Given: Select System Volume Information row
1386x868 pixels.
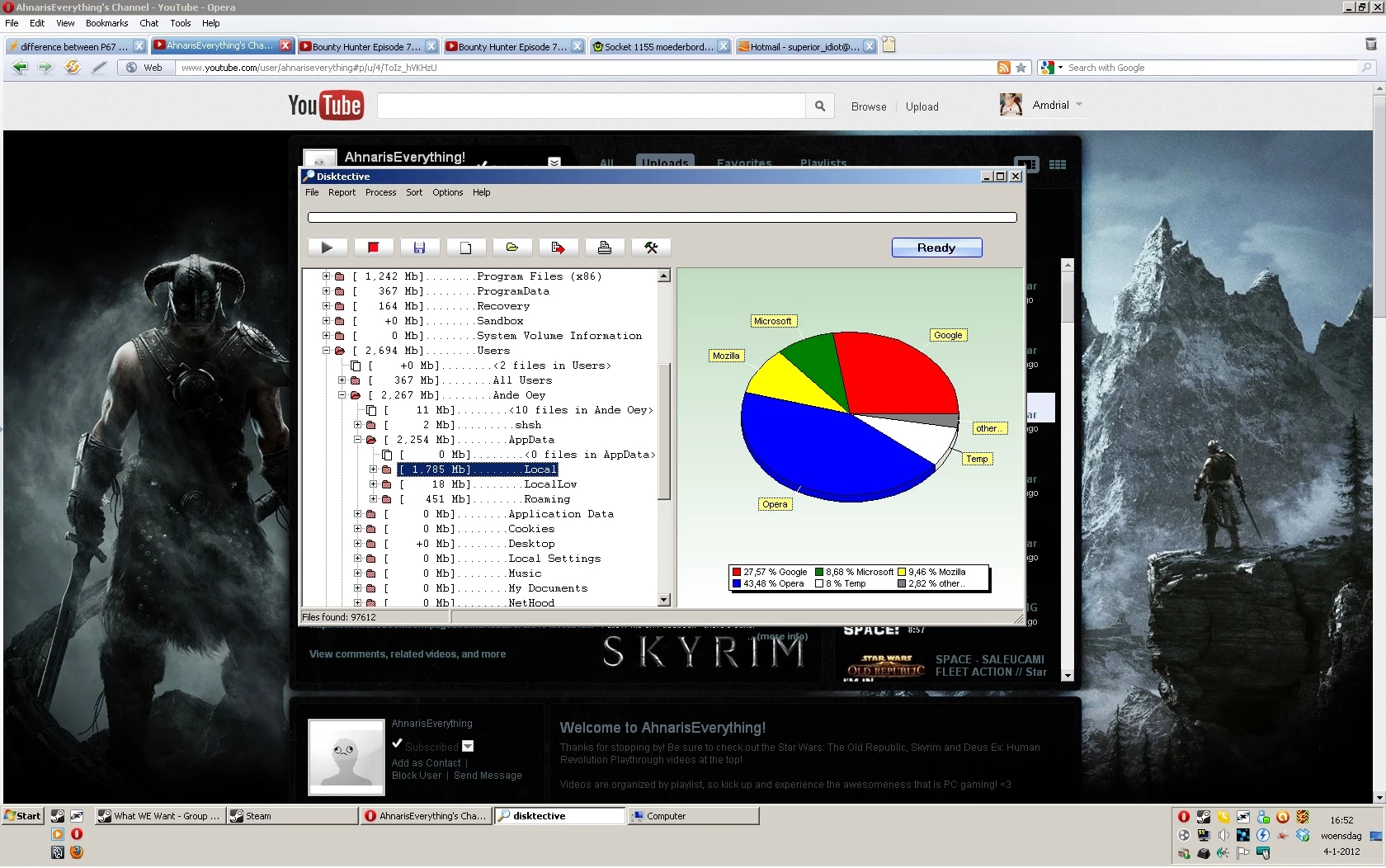Looking at the screenshot, I should click(497, 336).
